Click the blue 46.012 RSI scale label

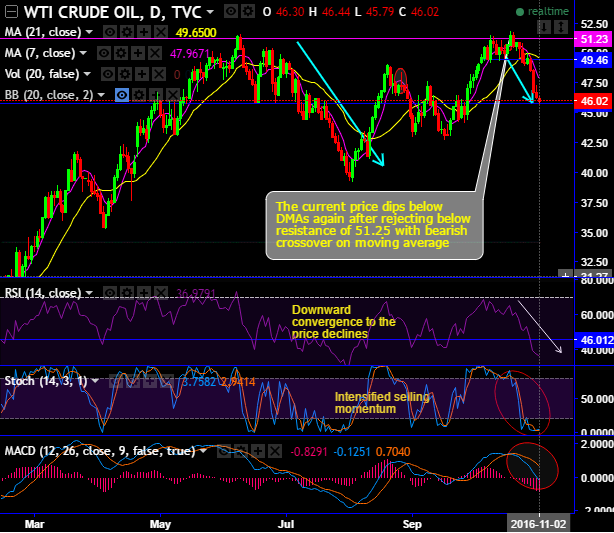(x=594, y=340)
